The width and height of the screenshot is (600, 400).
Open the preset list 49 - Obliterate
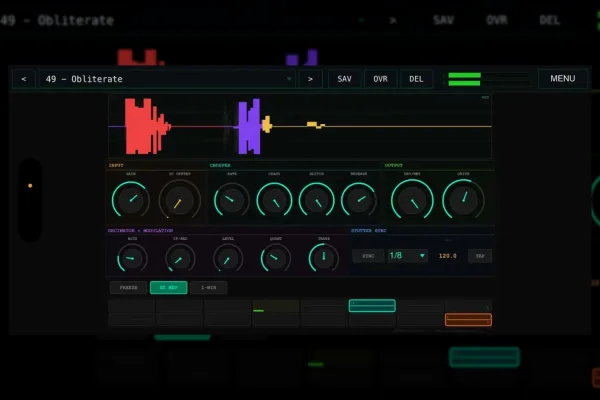tap(167, 79)
